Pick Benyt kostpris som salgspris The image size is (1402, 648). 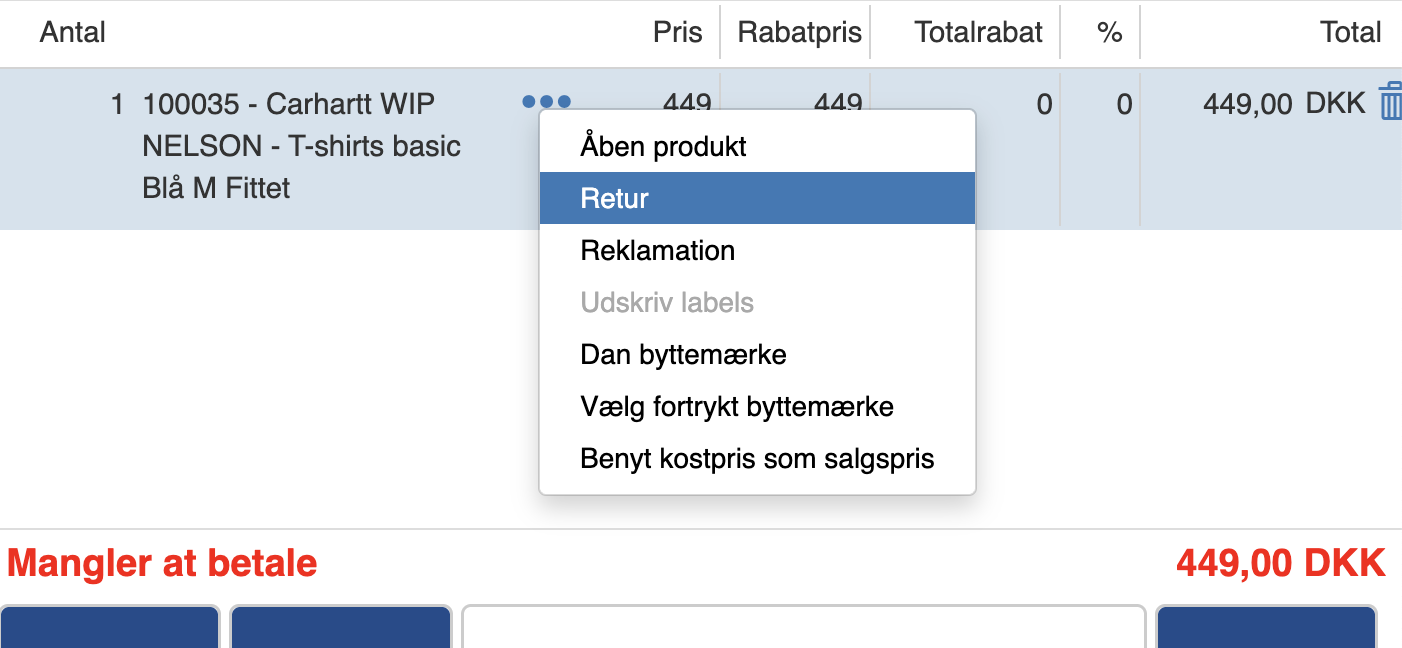point(757,459)
